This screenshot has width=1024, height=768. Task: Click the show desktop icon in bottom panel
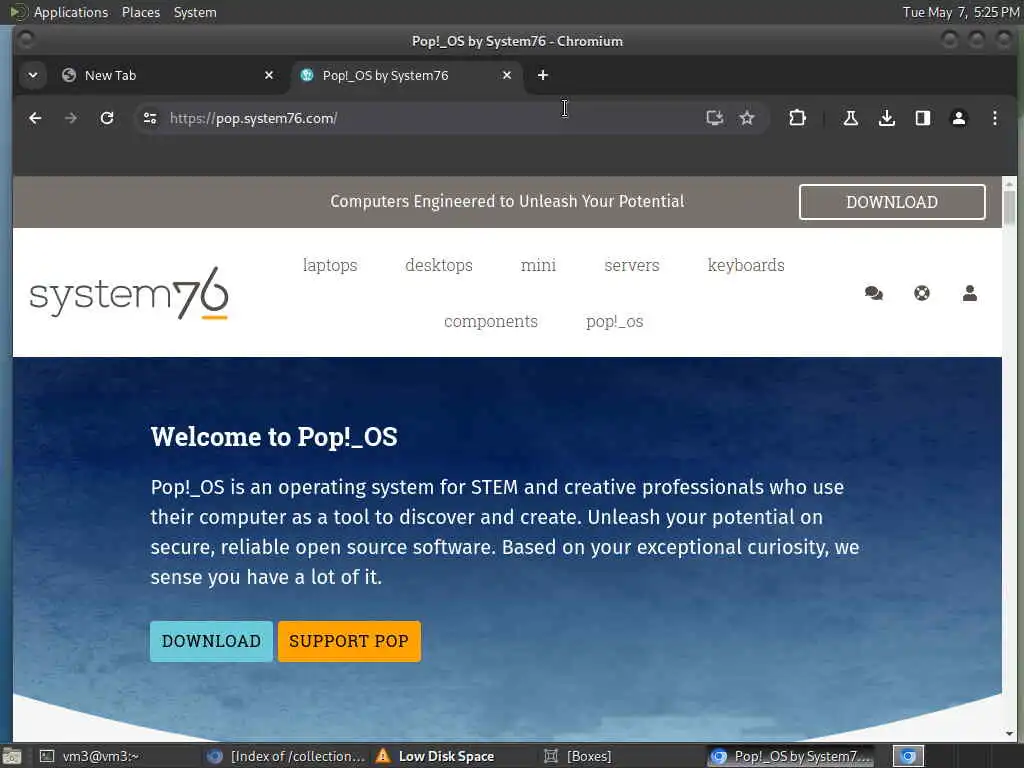12,757
